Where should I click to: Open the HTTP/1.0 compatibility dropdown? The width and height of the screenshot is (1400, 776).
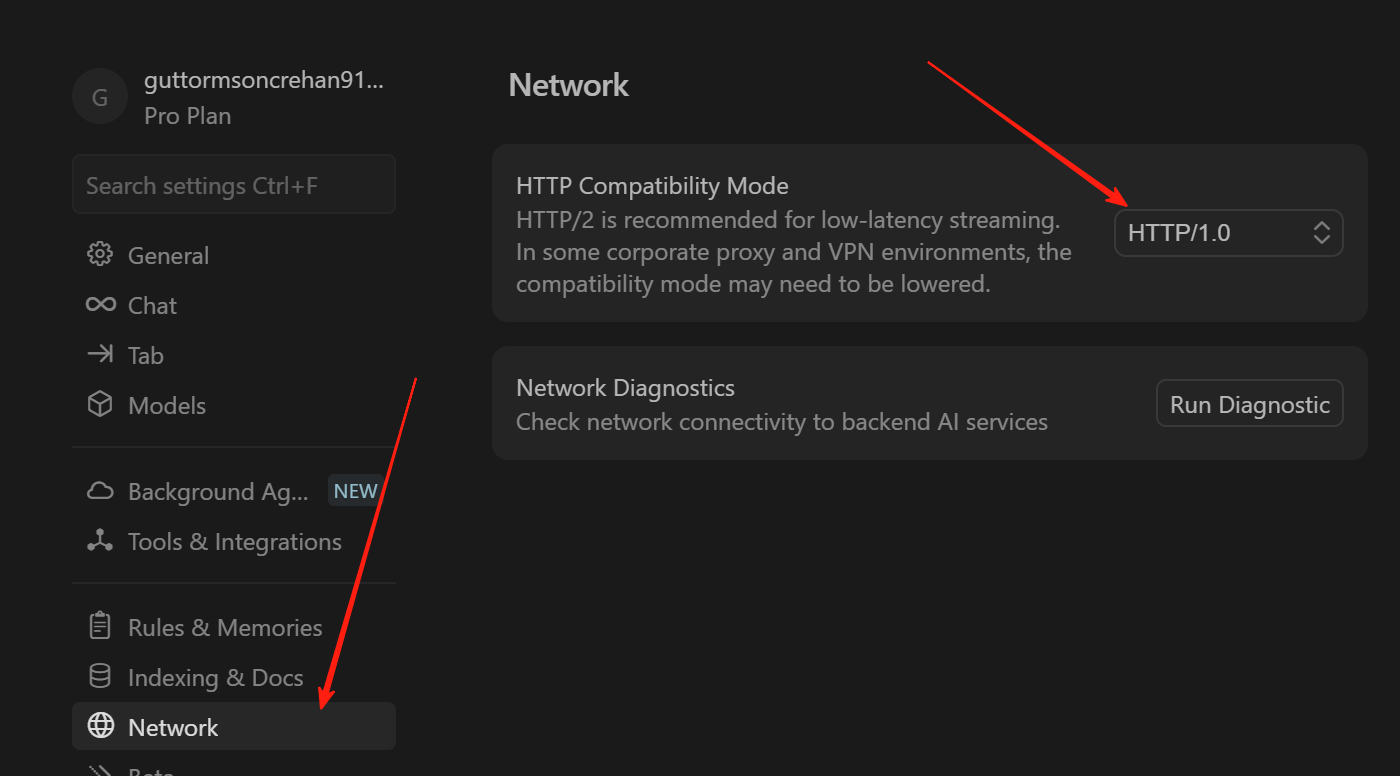click(x=1228, y=233)
